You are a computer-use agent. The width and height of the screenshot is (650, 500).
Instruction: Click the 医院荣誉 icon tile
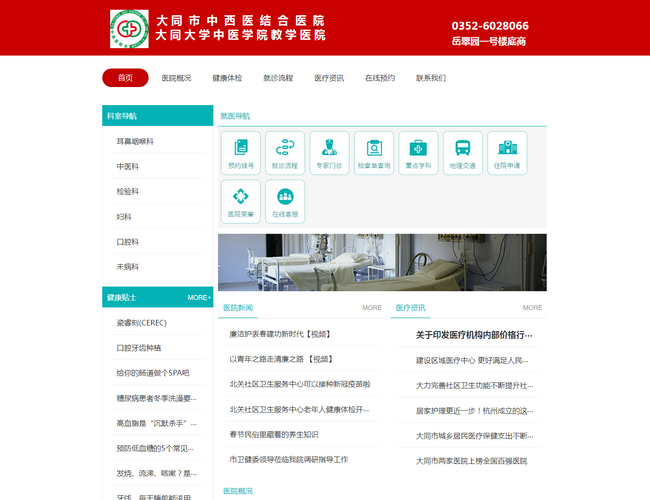(241, 201)
